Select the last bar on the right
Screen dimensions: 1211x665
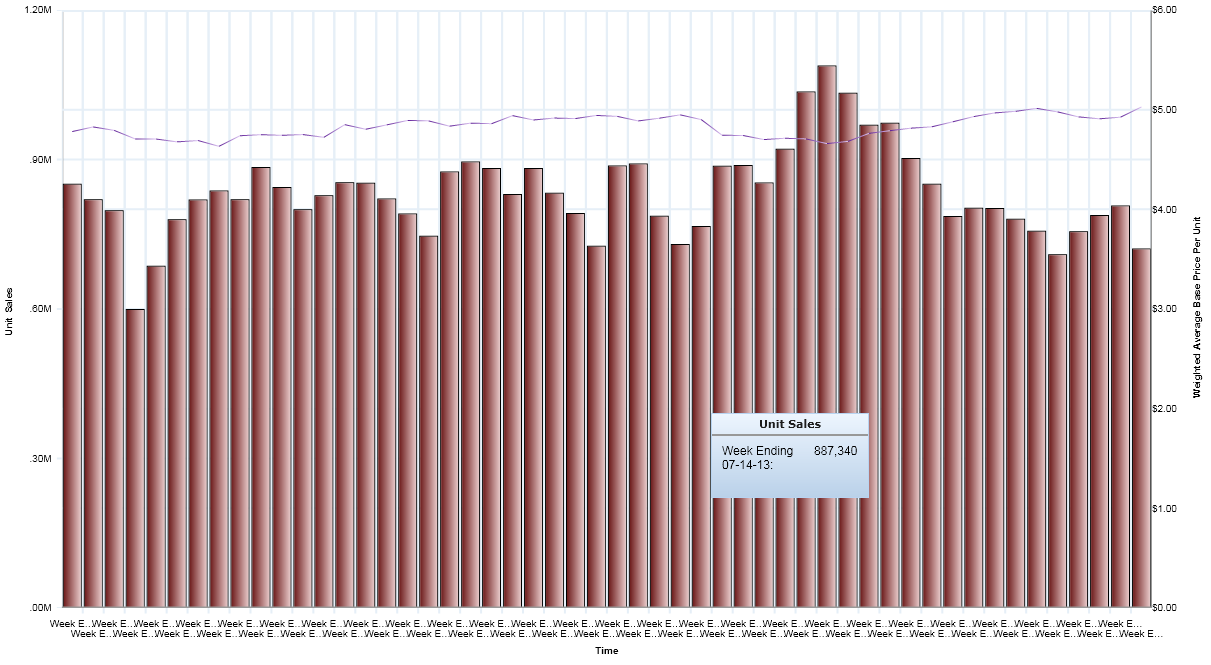1141,428
